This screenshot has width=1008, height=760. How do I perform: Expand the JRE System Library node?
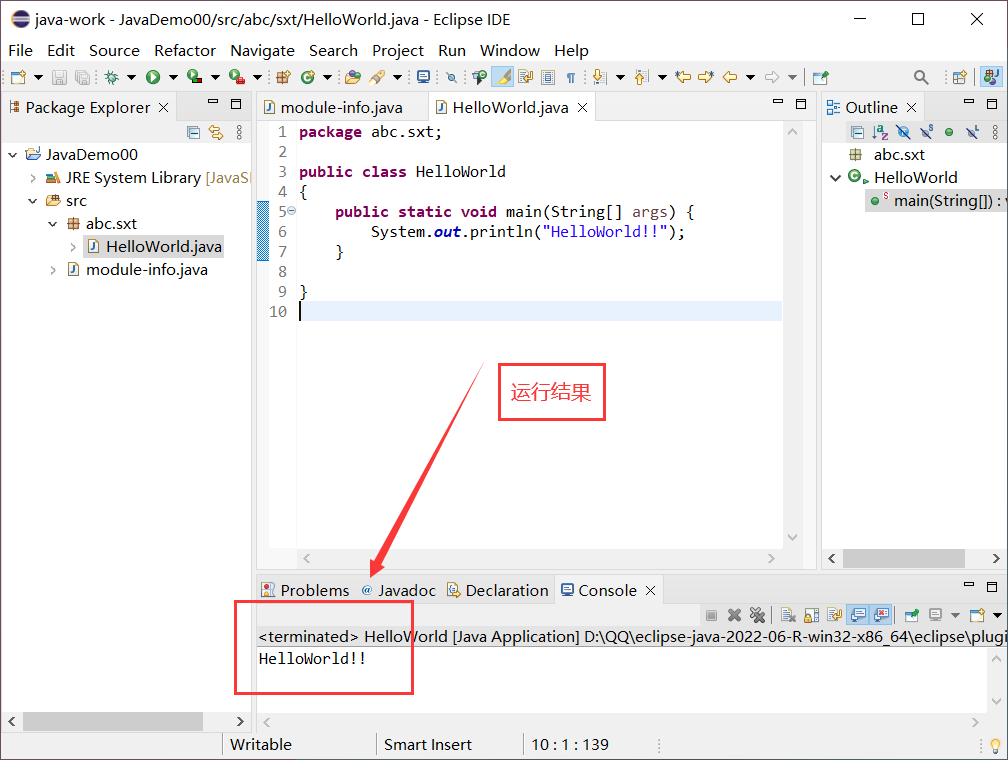click(33, 178)
